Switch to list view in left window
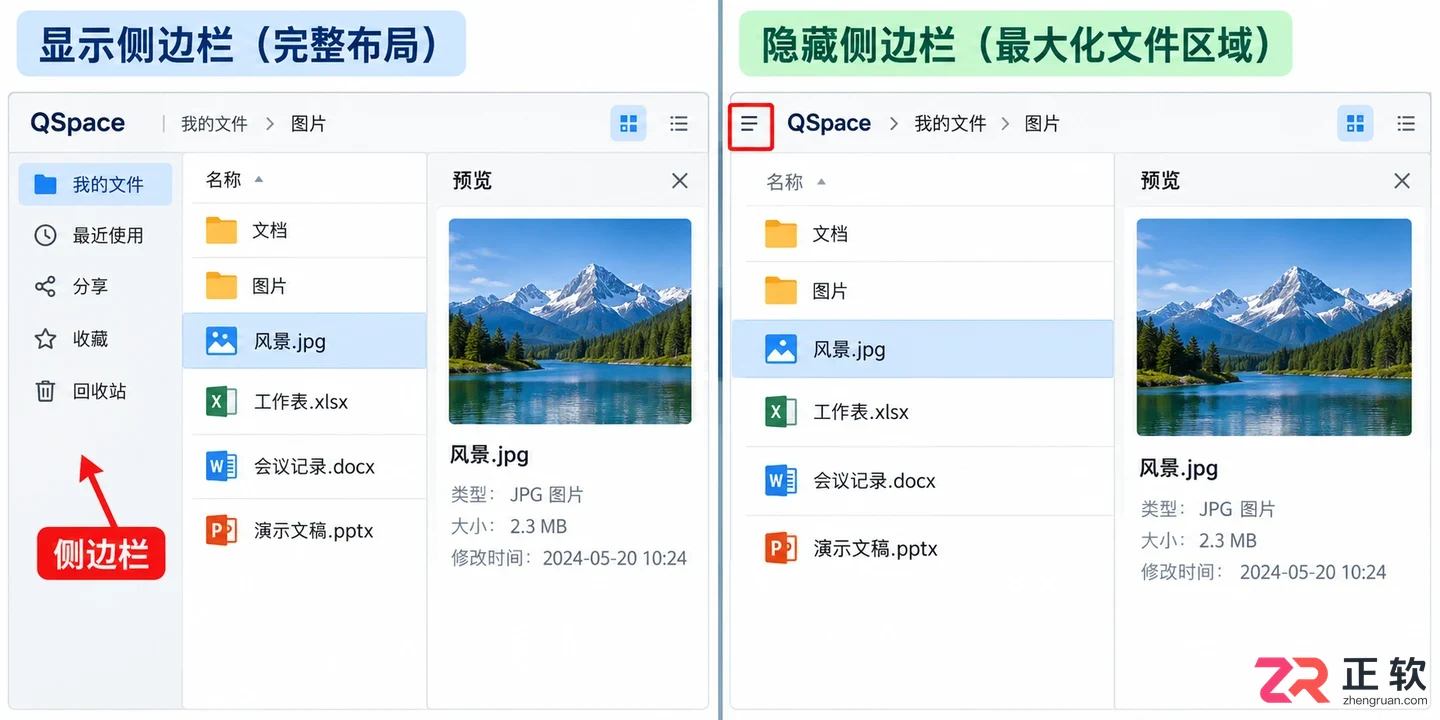Image resolution: width=1440 pixels, height=720 pixels. point(679,124)
